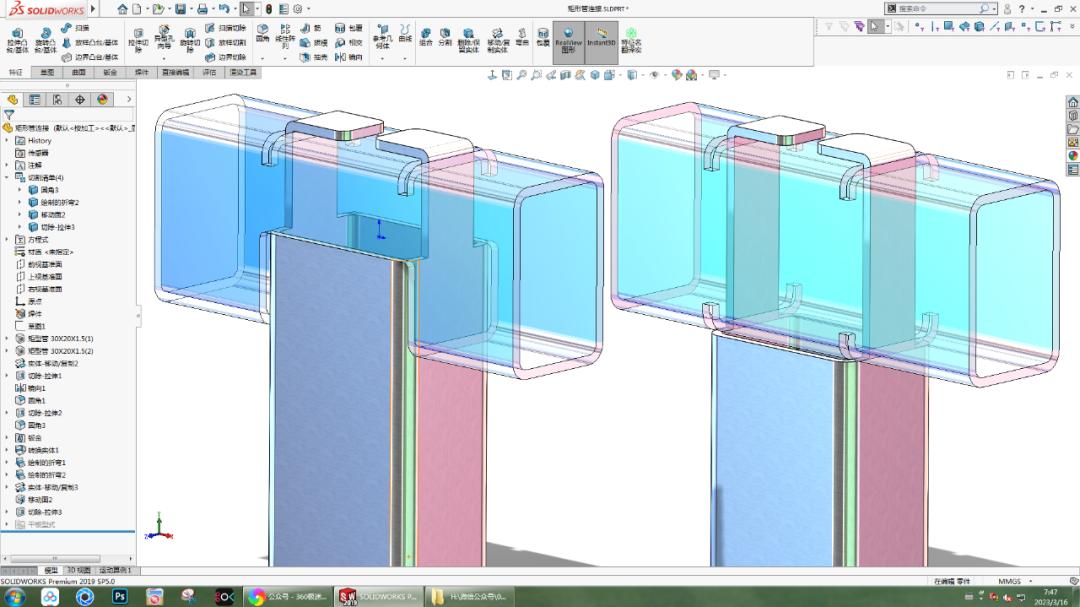
Task: Open Photoshop from the Windows taskbar
Action: pos(119,596)
